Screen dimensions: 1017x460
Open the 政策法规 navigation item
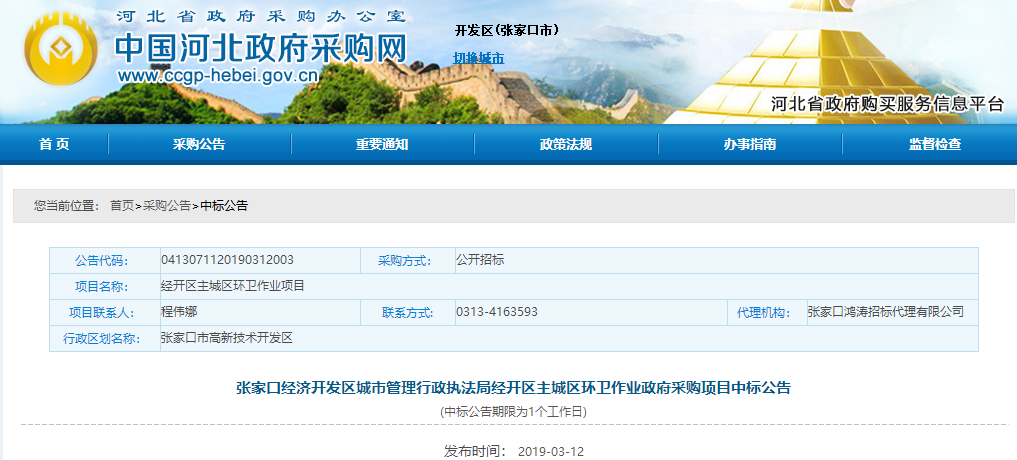pos(566,144)
